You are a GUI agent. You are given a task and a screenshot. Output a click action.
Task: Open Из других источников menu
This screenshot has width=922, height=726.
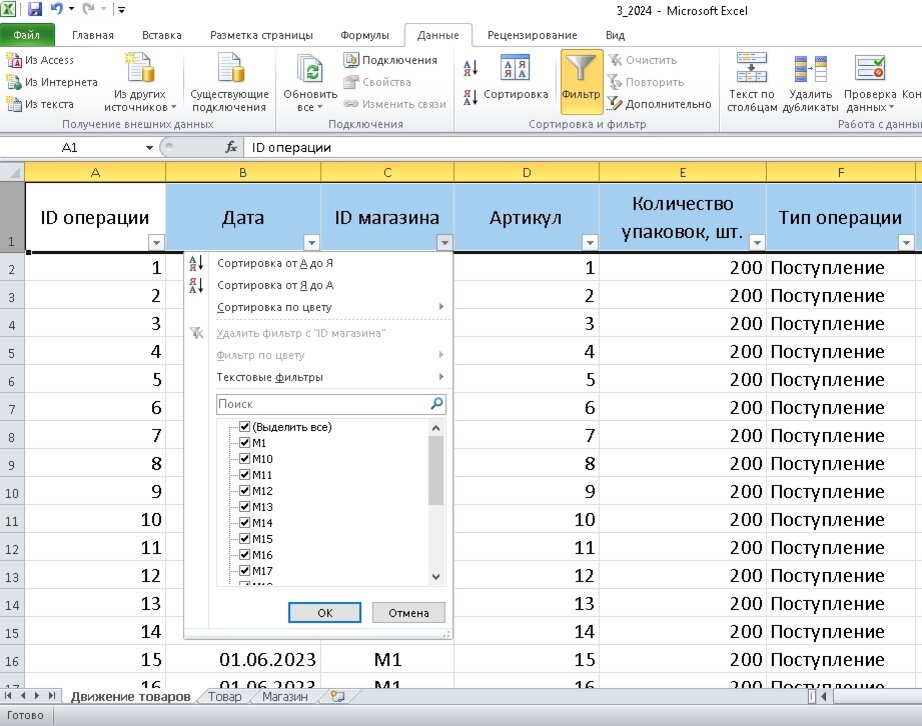[140, 82]
